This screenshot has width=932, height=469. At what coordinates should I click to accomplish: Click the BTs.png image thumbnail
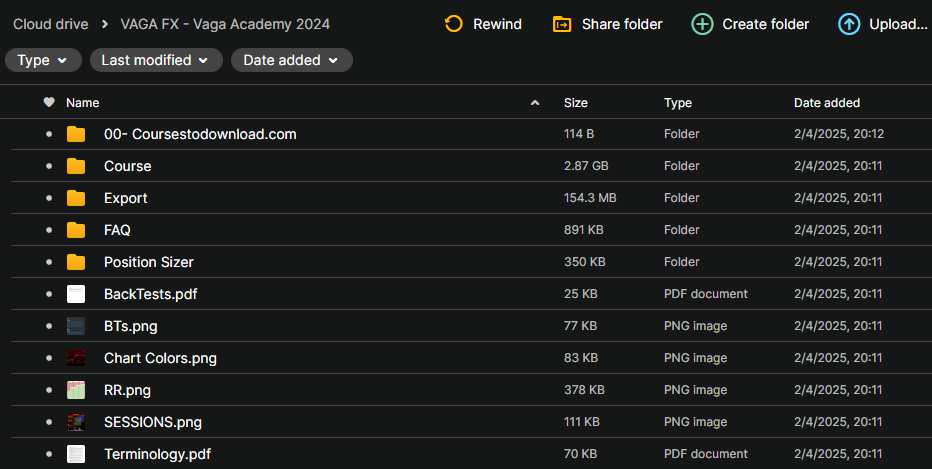pyautogui.click(x=75, y=326)
